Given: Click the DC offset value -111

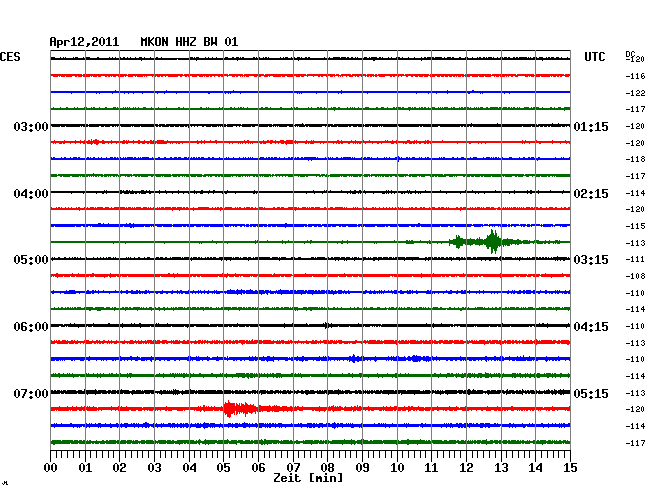Looking at the screenshot, I should tap(635, 259).
